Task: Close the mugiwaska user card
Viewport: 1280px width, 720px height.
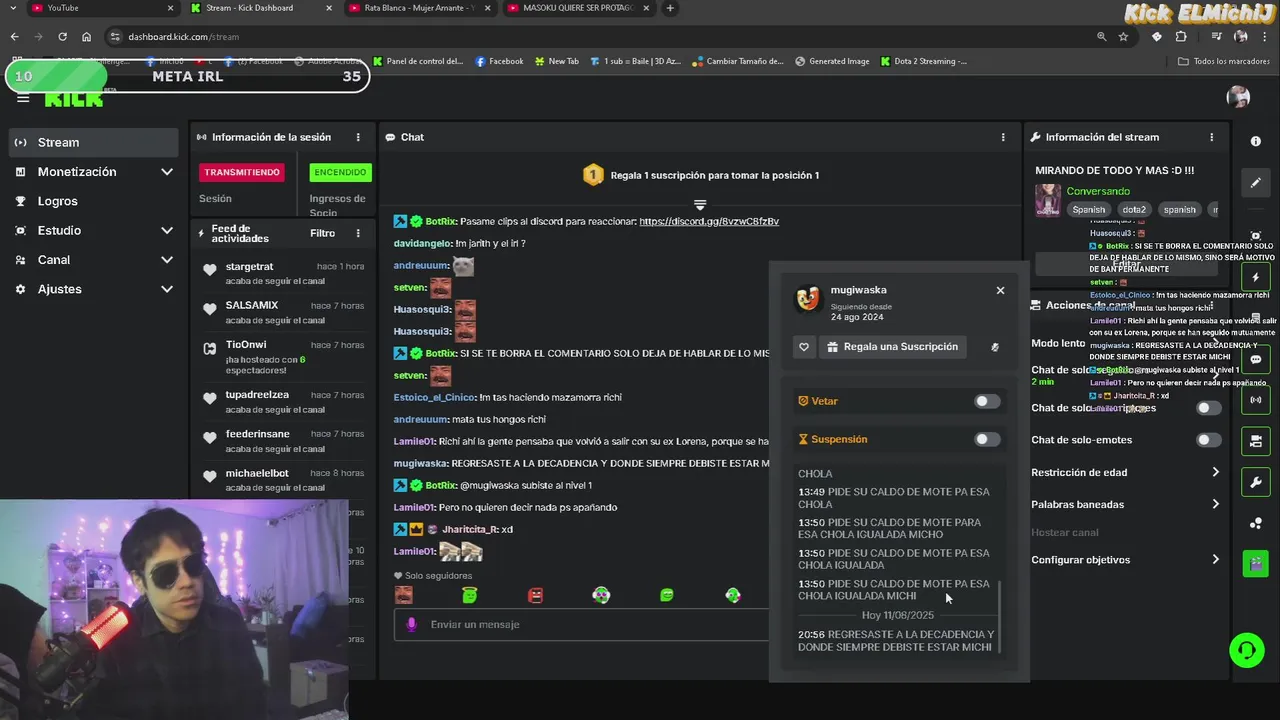Action: 1000,290
